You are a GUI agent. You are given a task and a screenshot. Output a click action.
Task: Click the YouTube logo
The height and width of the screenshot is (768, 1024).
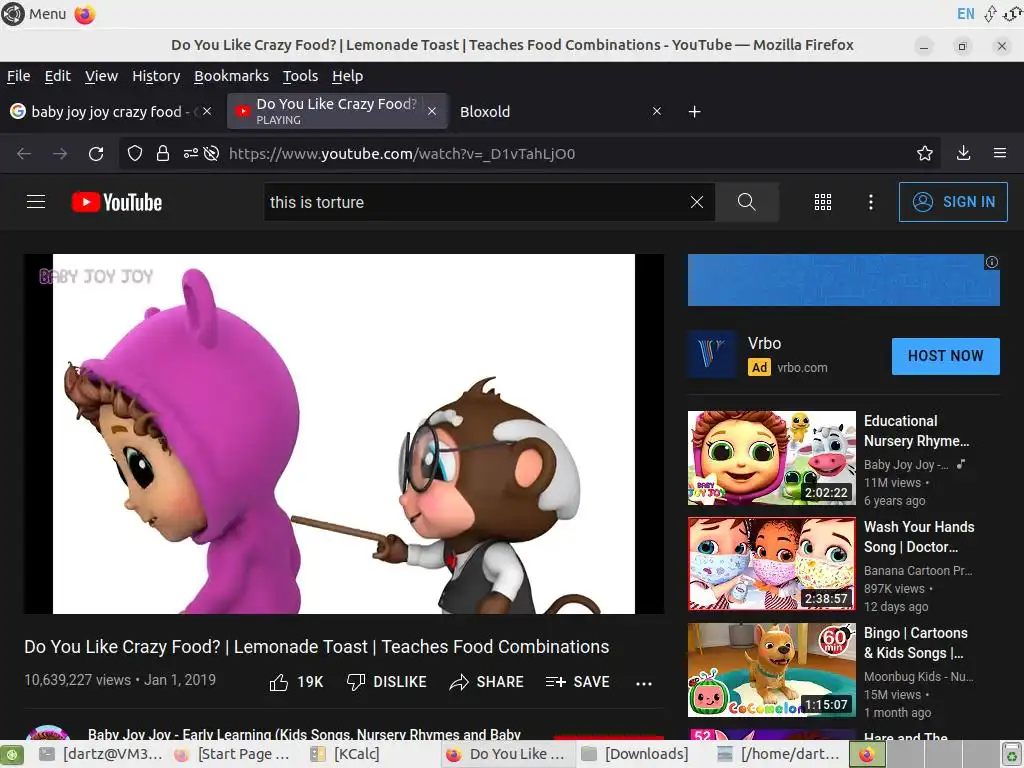coord(117,202)
